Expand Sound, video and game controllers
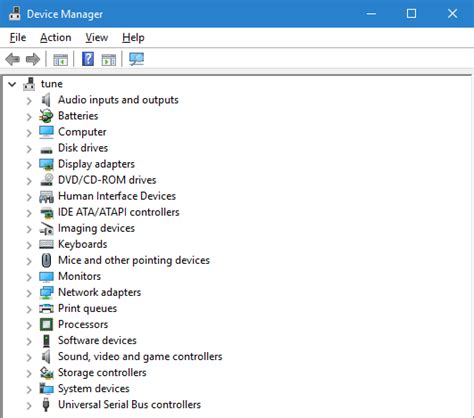Viewport: 474px width, 418px height. click(29, 357)
